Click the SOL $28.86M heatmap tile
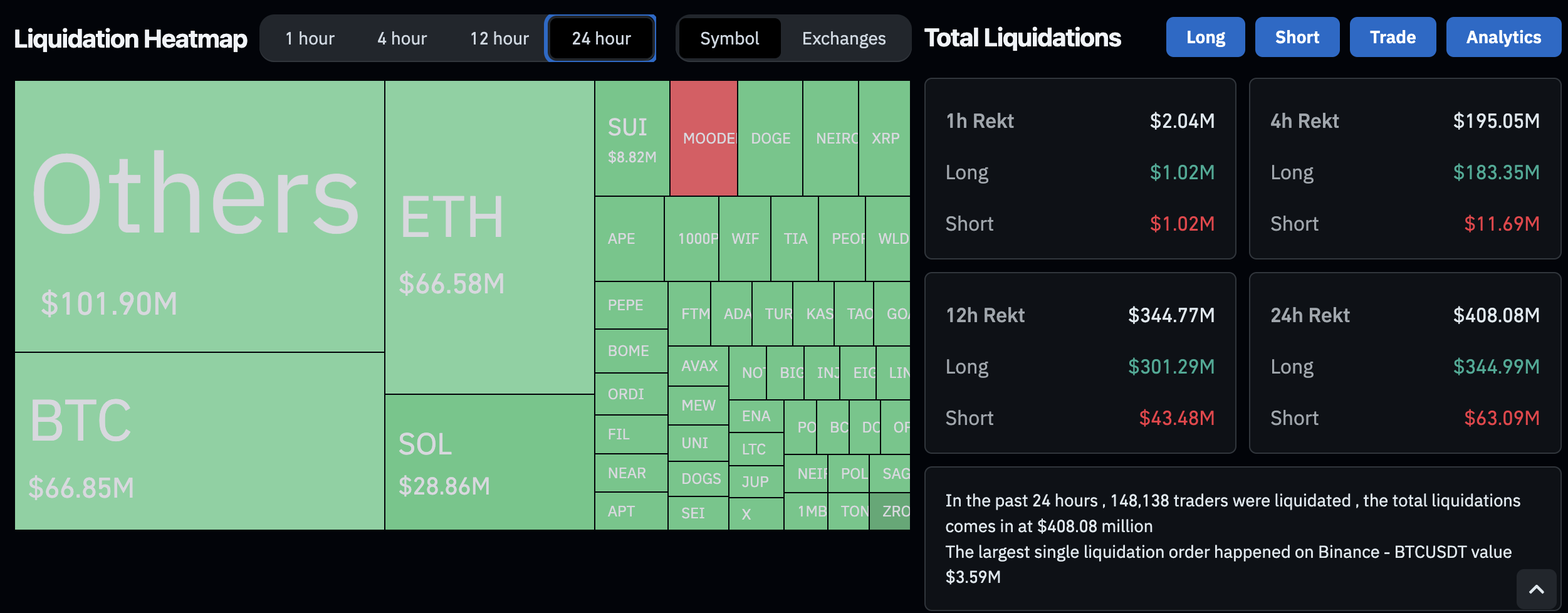This screenshot has height=613, width=1568. click(489, 462)
